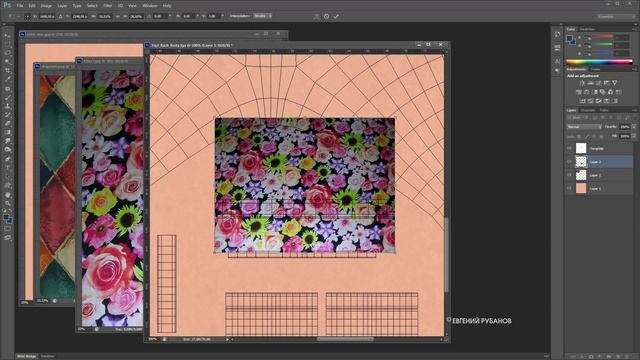Open the collapsed History panel icon

coord(558,35)
